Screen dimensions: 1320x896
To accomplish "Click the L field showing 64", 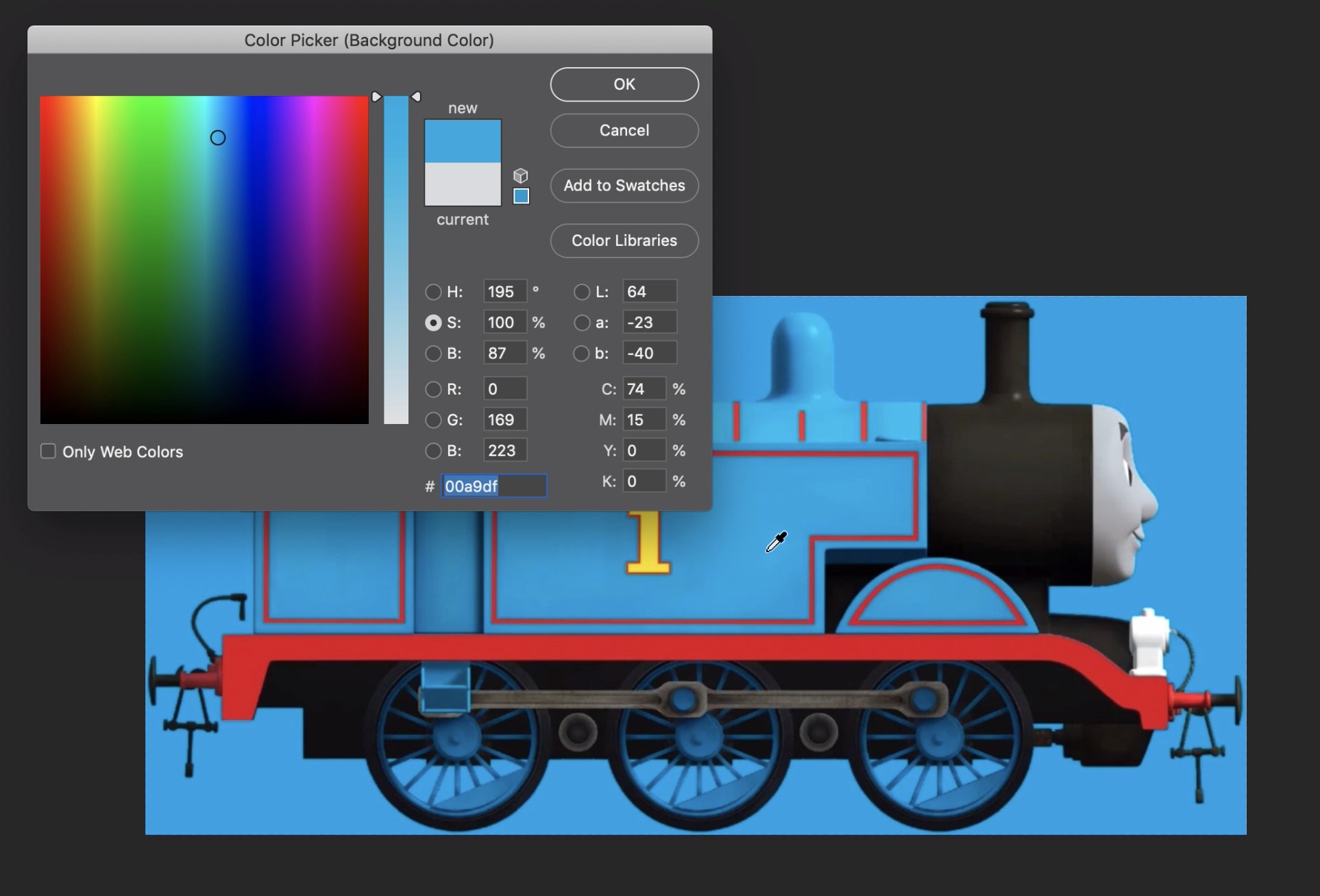I will coord(650,292).
